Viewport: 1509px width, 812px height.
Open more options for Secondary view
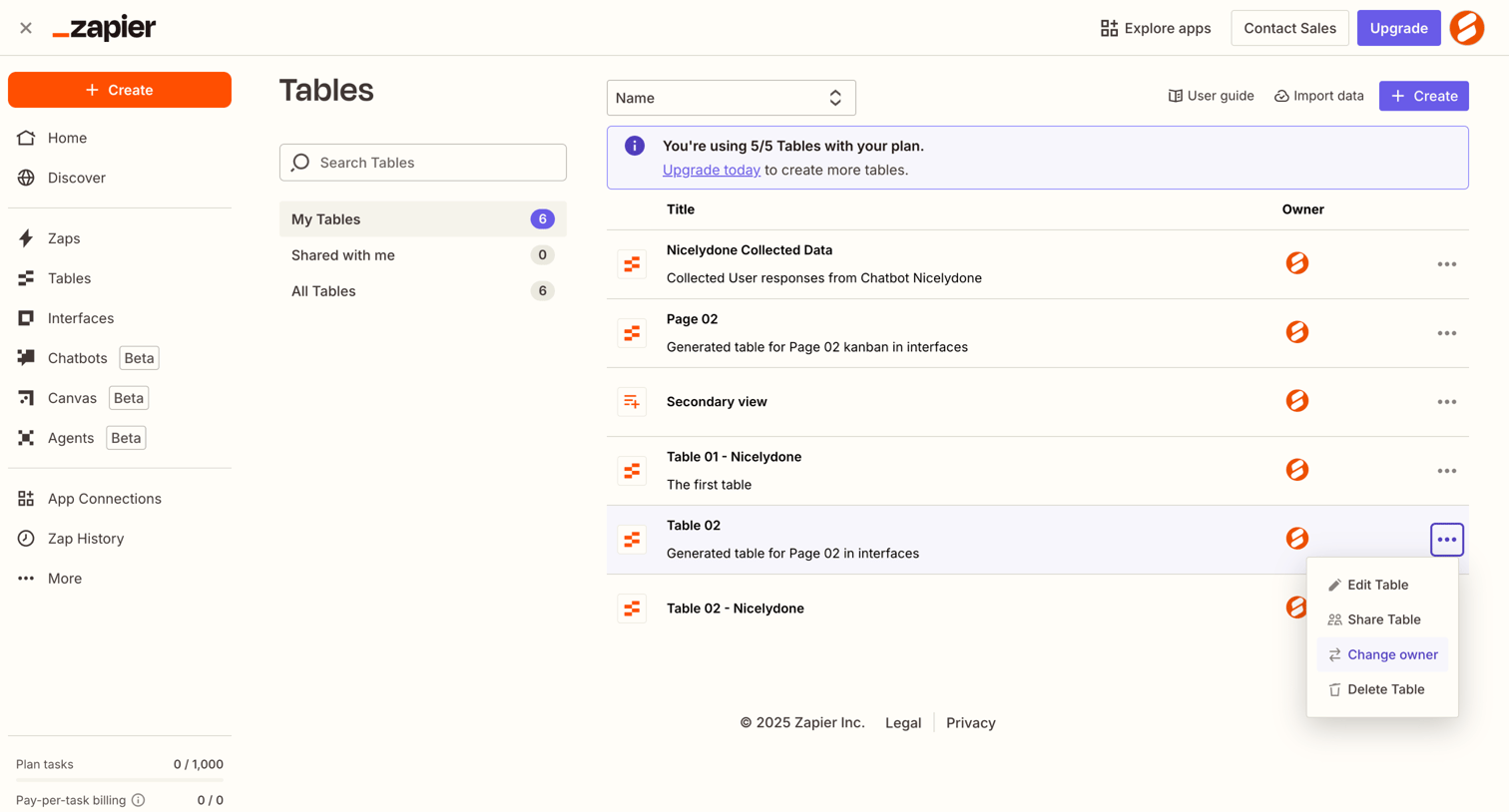[x=1447, y=402]
